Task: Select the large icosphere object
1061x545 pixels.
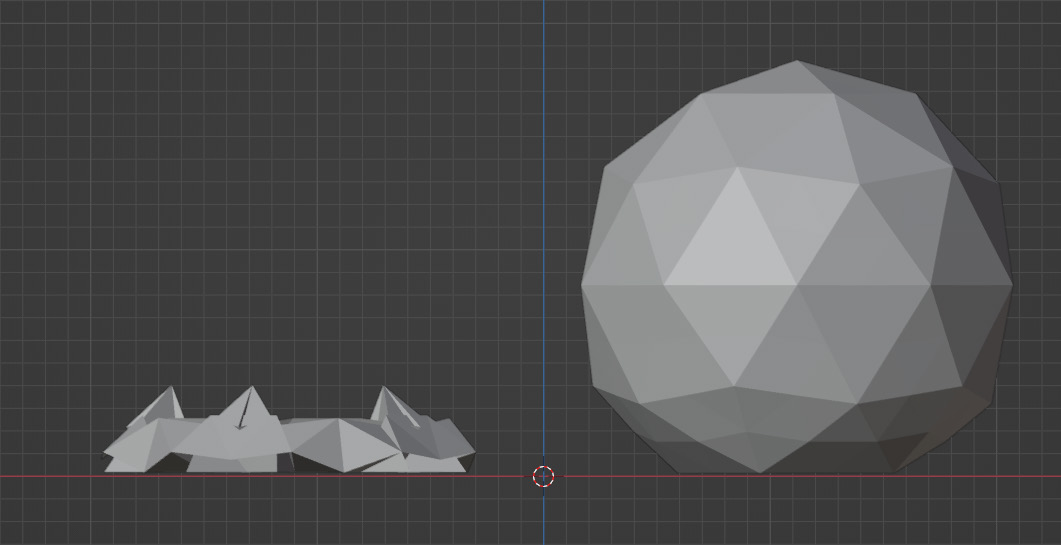Action: point(797,267)
